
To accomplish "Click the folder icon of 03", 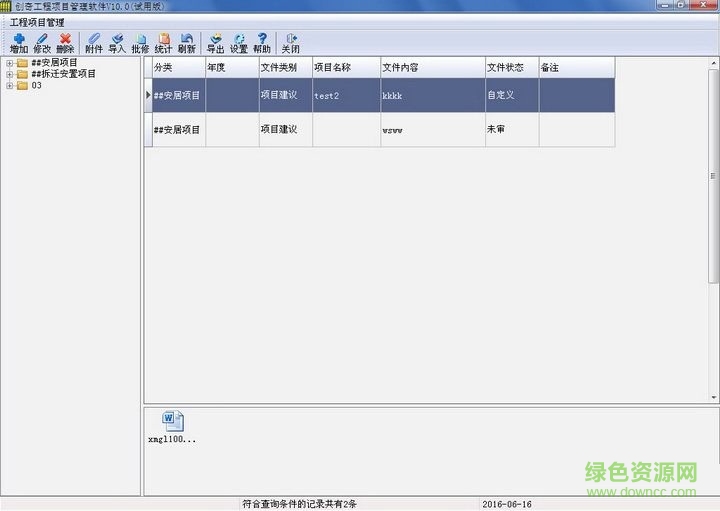I will pos(22,86).
